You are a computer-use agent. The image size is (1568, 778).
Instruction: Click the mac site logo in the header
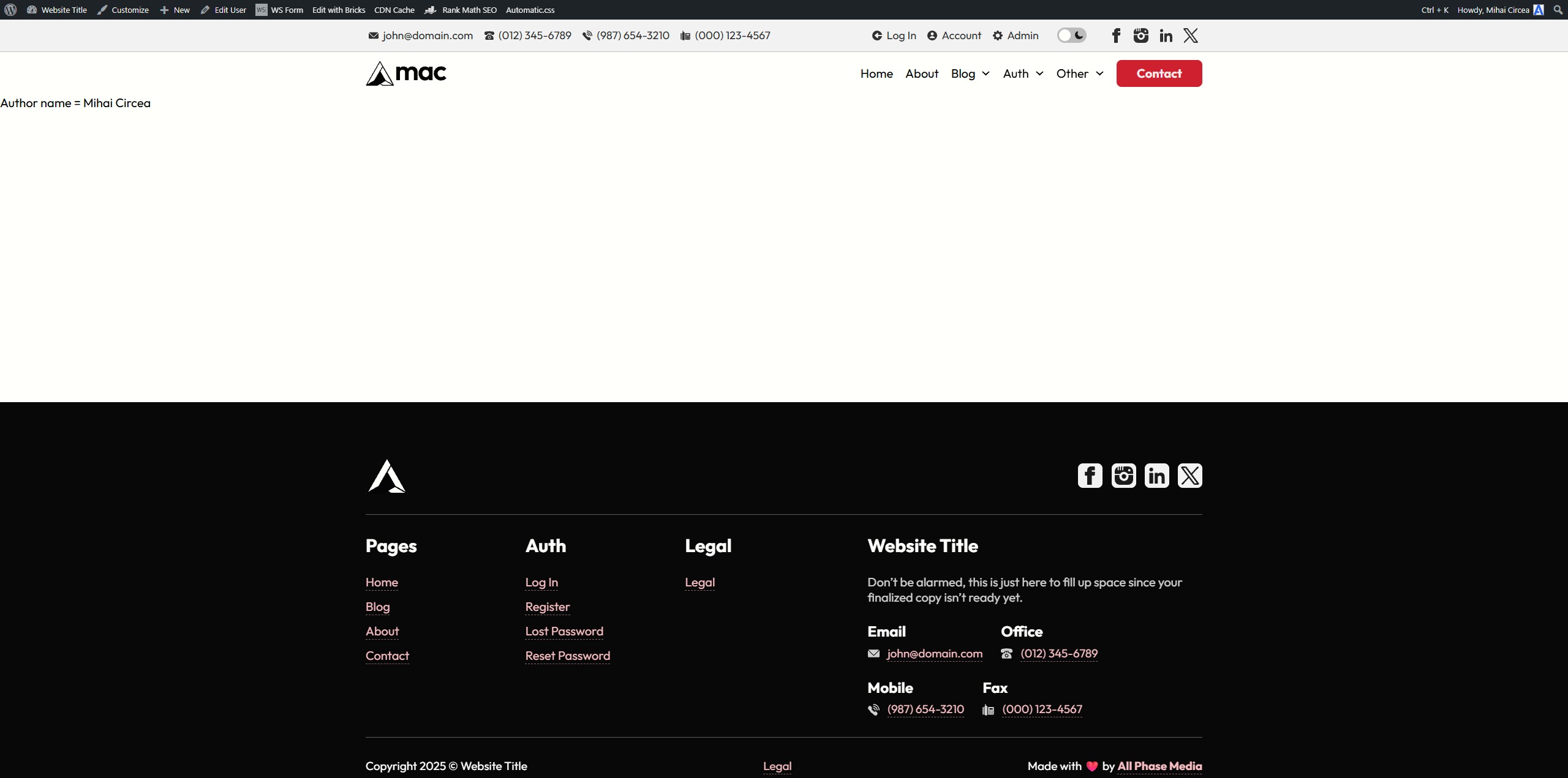(405, 73)
